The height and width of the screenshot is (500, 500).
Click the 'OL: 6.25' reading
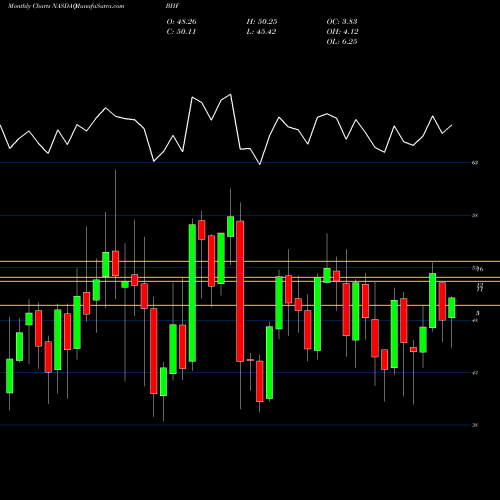coord(342,42)
